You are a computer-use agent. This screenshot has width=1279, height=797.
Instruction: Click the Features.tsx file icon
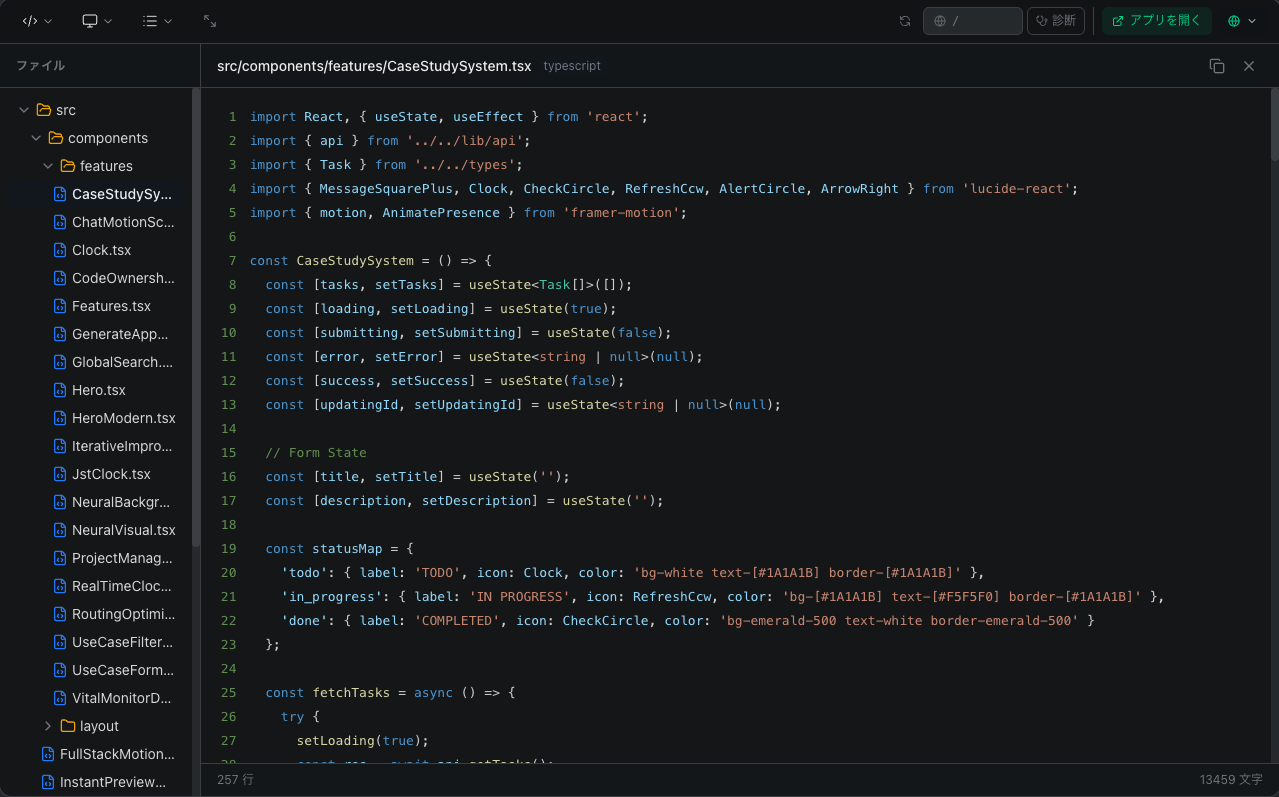pos(59,306)
